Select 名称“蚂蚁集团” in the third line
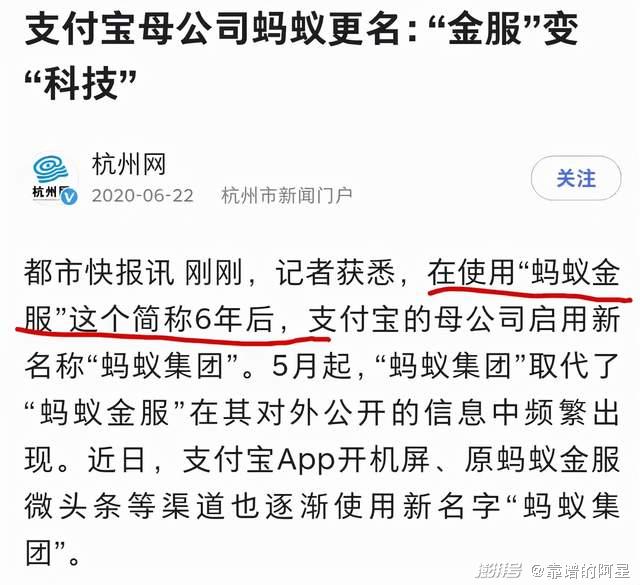The height and width of the screenshot is (585, 640). (131, 365)
